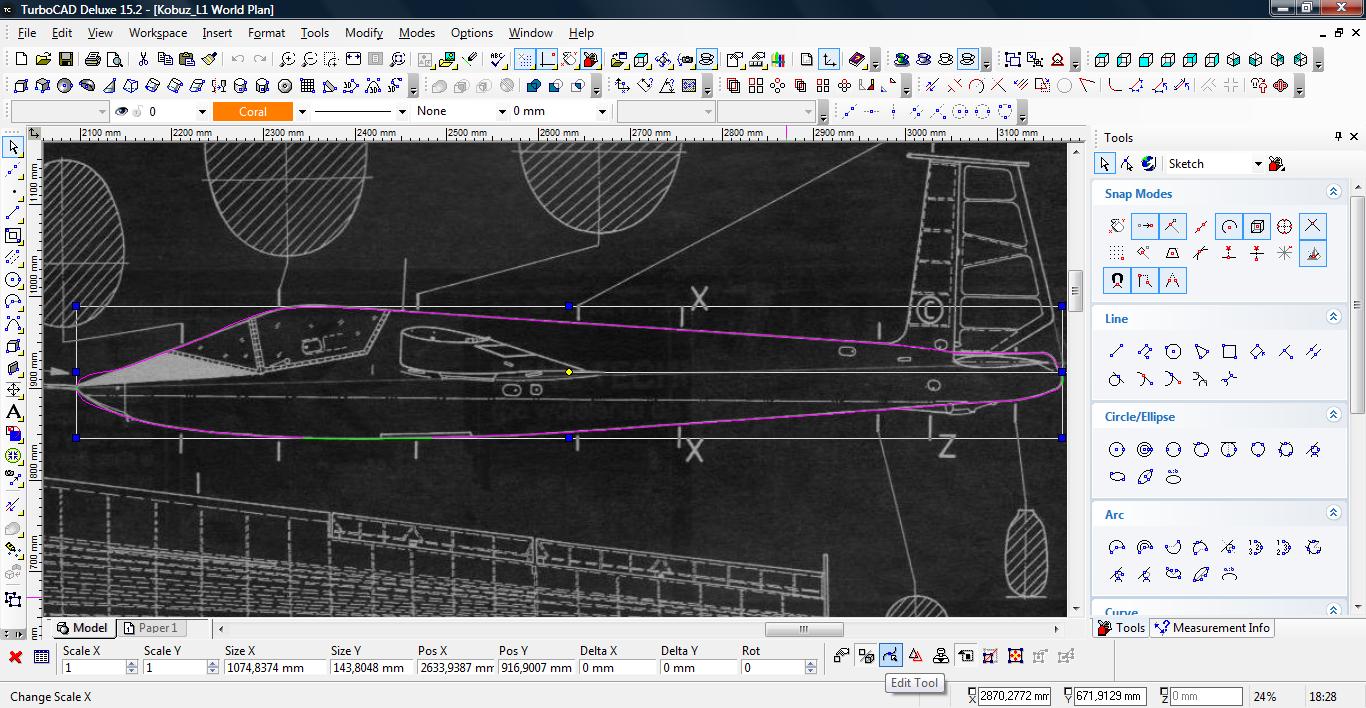Open the Coral pen color dropdown
Screen dimensions: 1366x708
click(302, 111)
